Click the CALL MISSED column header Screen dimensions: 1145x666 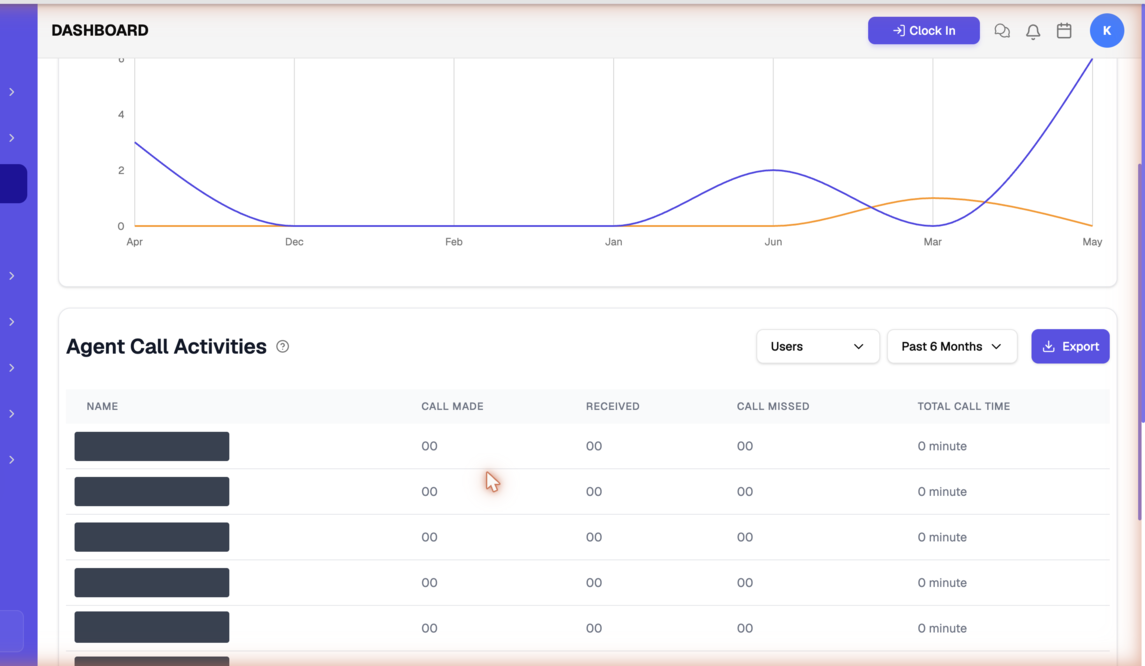773,406
